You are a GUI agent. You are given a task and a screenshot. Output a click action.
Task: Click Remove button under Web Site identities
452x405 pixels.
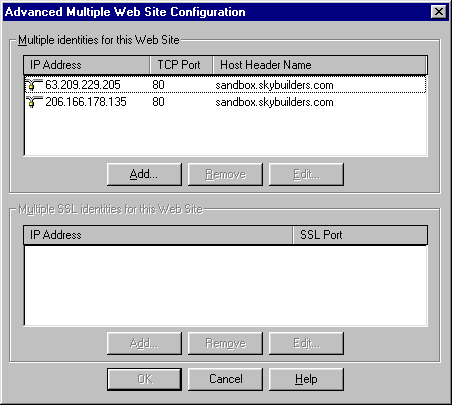pyautogui.click(x=225, y=174)
